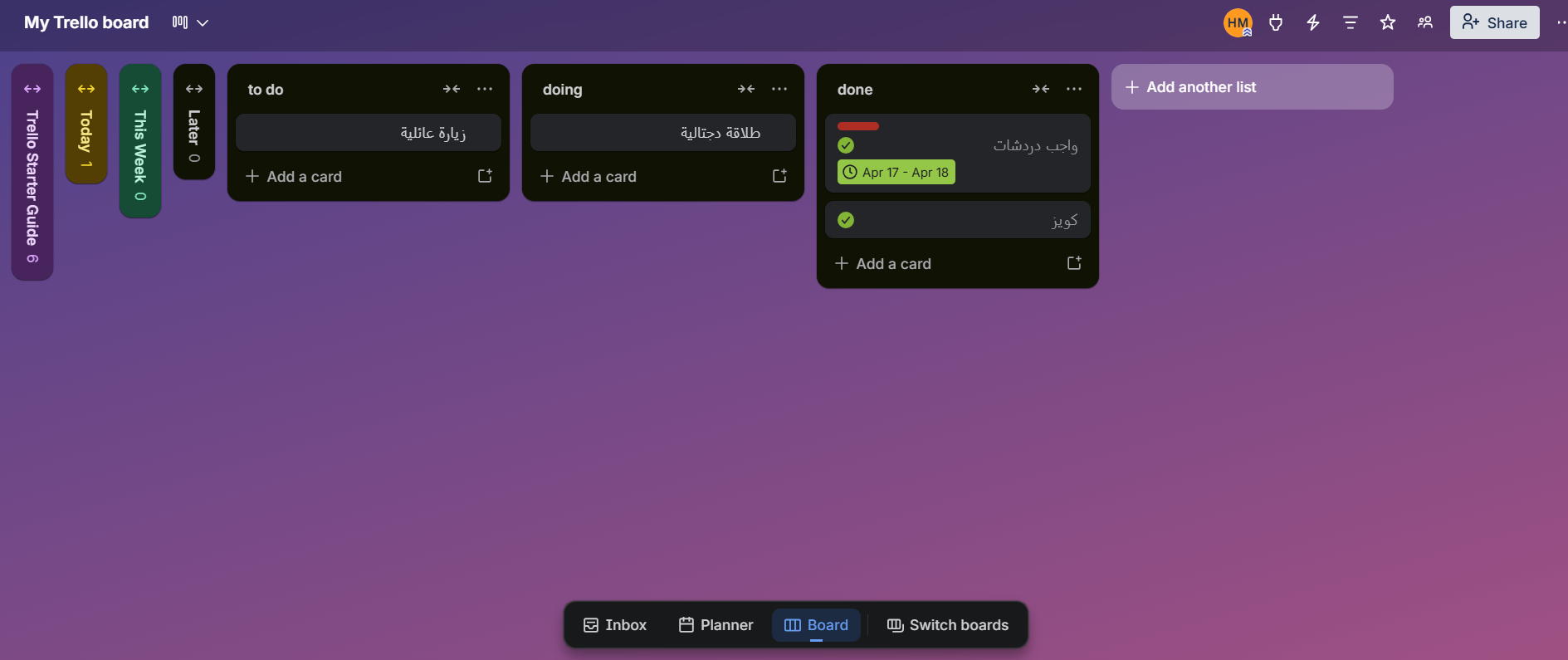Screen dimensions: 1568x660
Task: Open the board menu ellipsis at top right
Action: tap(1561, 22)
